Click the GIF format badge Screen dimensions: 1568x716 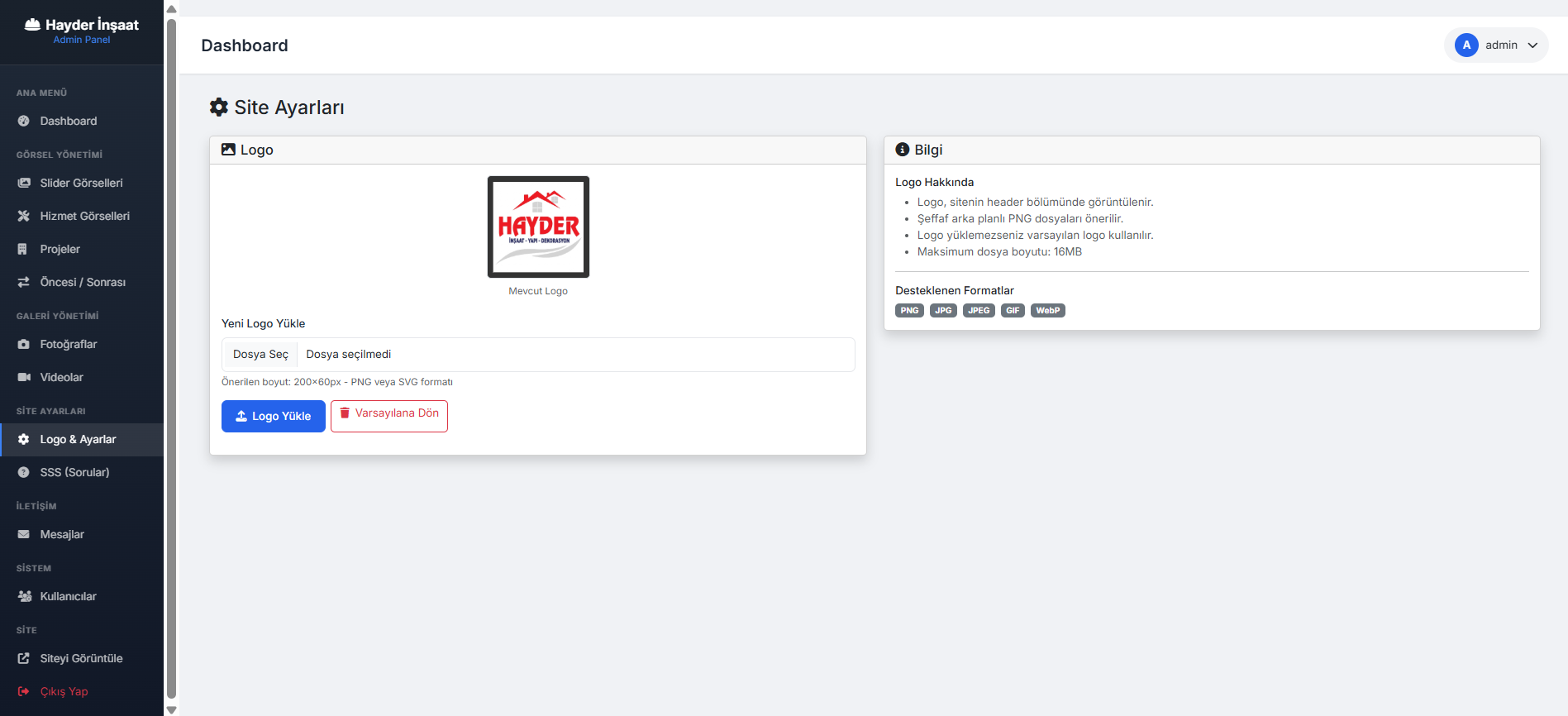(x=1013, y=311)
